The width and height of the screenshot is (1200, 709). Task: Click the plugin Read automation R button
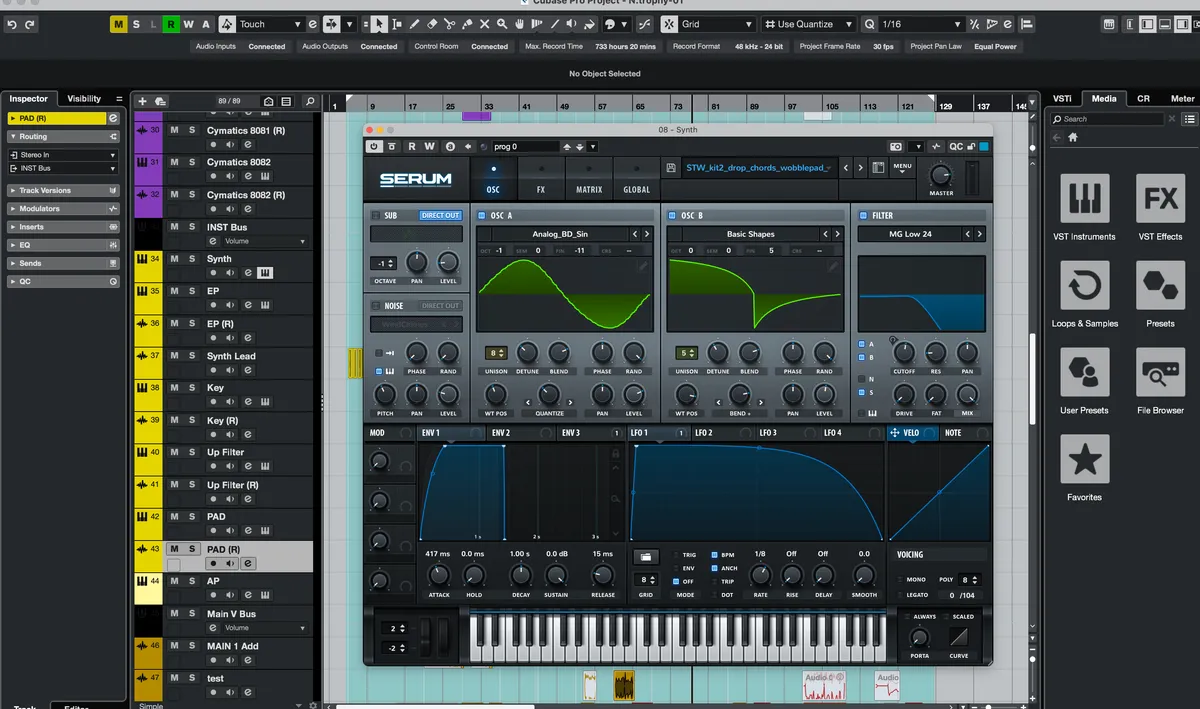point(411,146)
